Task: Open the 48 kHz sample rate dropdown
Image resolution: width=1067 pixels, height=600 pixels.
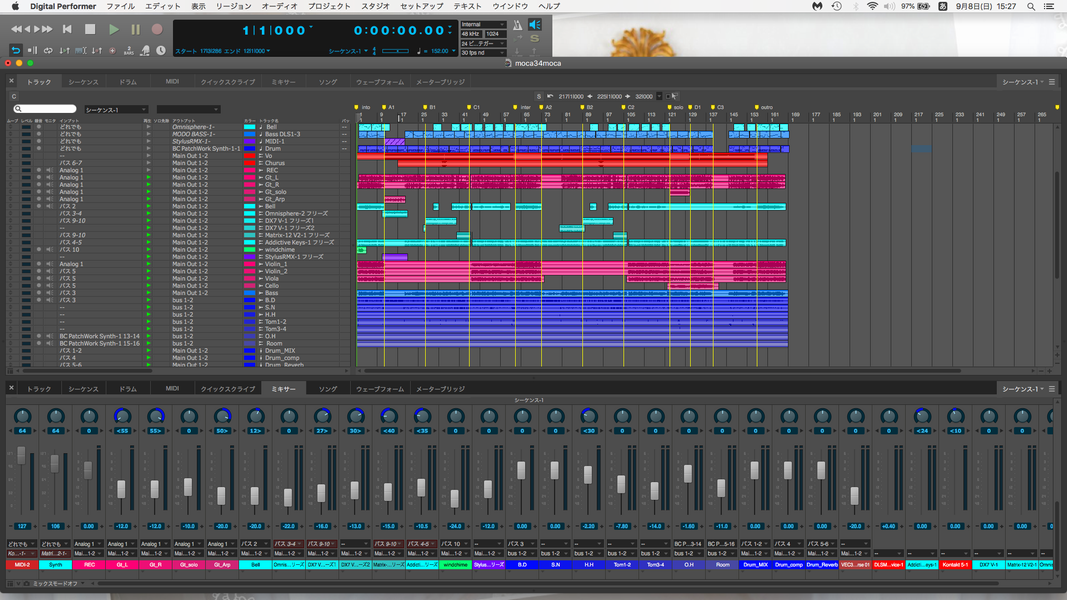Action: (470, 34)
